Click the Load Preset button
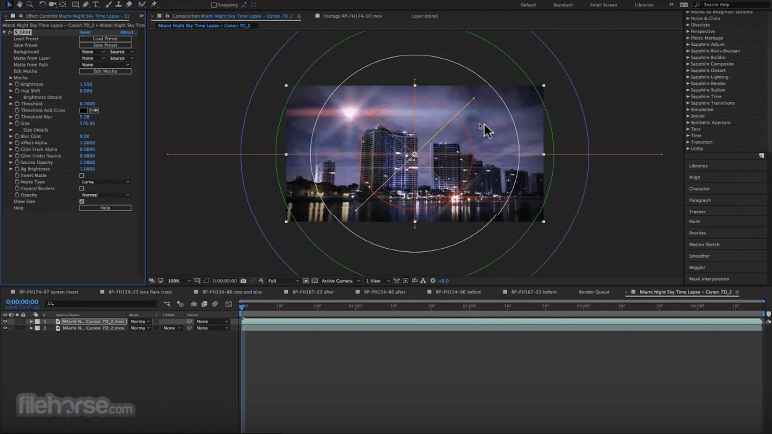The image size is (772, 434). [105, 38]
